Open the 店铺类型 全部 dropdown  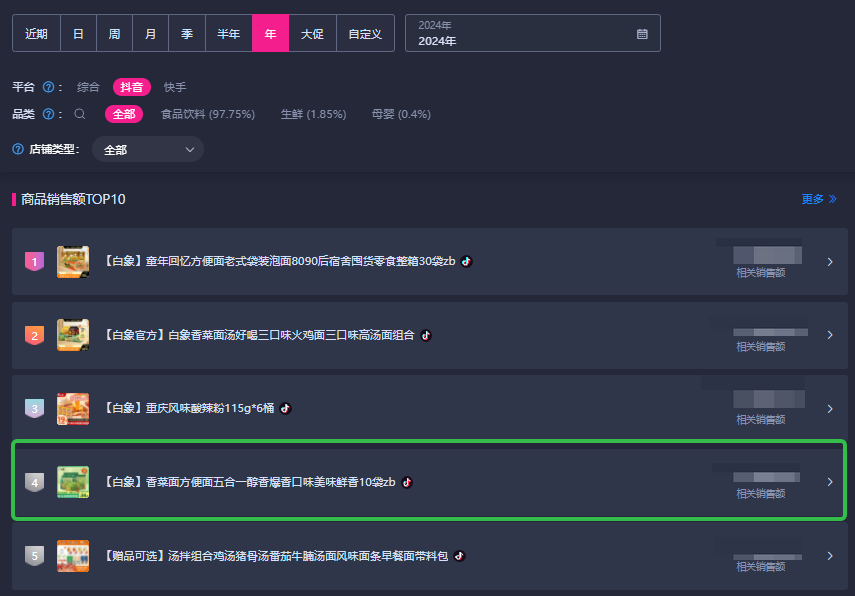(x=148, y=149)
